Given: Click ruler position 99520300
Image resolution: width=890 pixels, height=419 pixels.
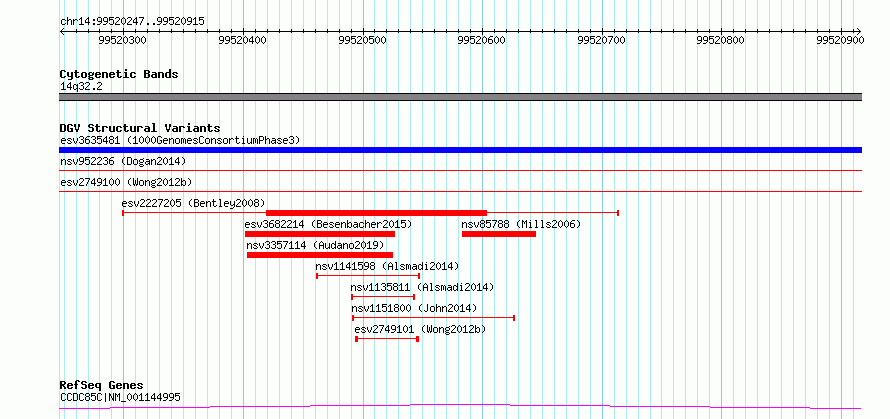Looking at the screenshot, I should (123, 40).
